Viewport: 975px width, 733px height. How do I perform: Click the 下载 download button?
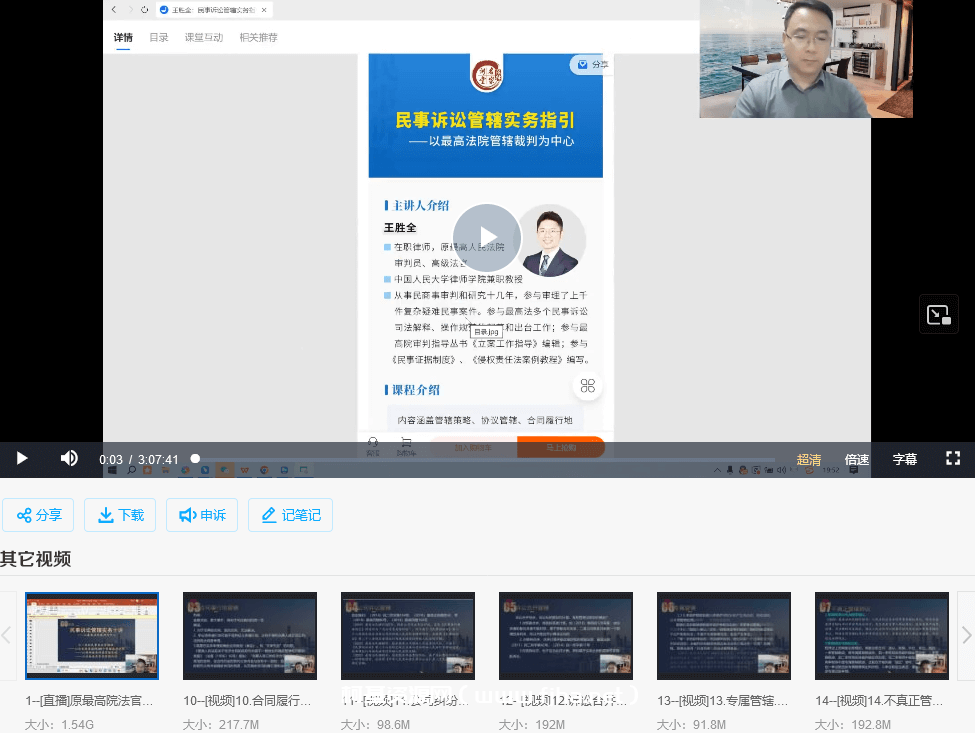pos(120,515)
